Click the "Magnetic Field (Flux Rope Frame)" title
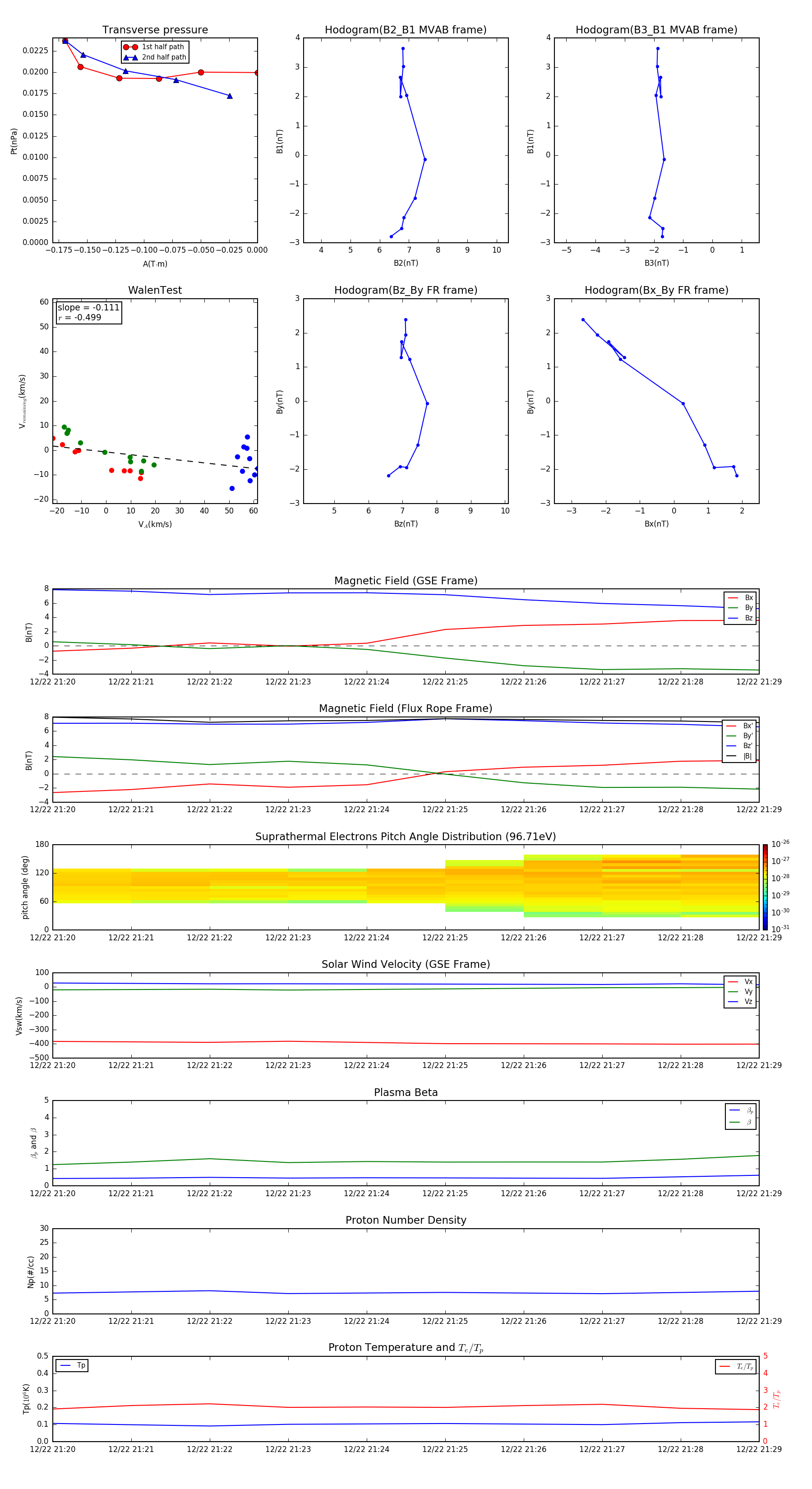The height and width of the screenshot is (1489, 812). click(406, 709)
